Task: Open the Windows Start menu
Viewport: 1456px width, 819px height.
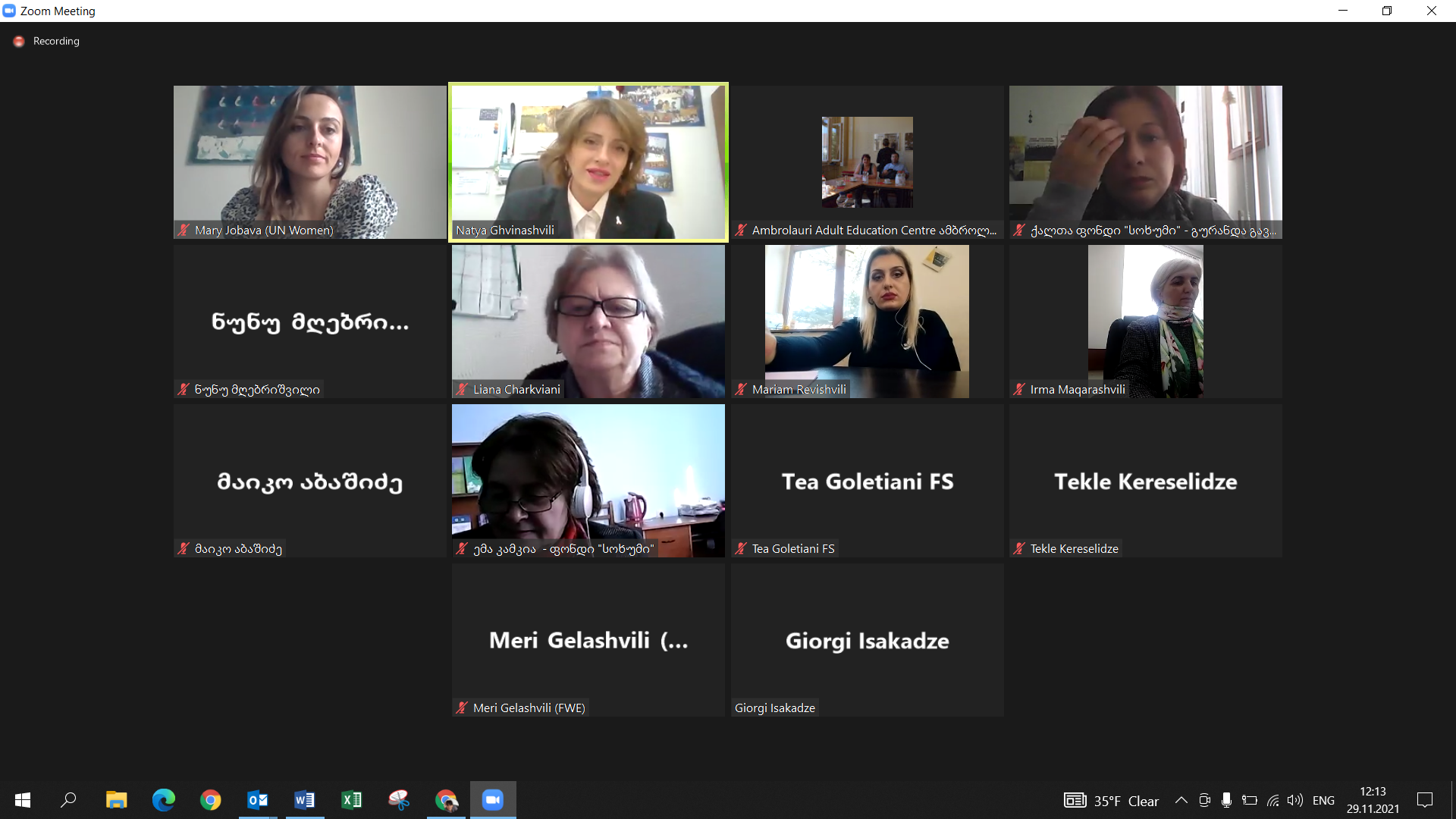Action: coord(23,800)
